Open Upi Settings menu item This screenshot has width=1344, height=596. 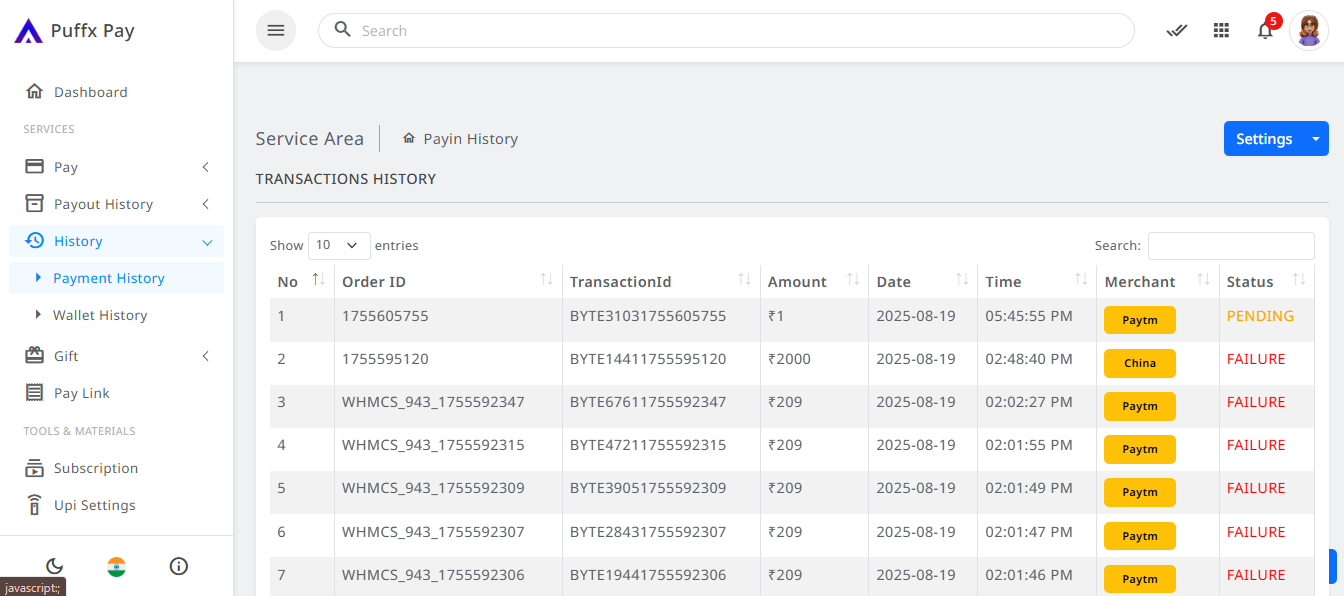tap(116, 505)
